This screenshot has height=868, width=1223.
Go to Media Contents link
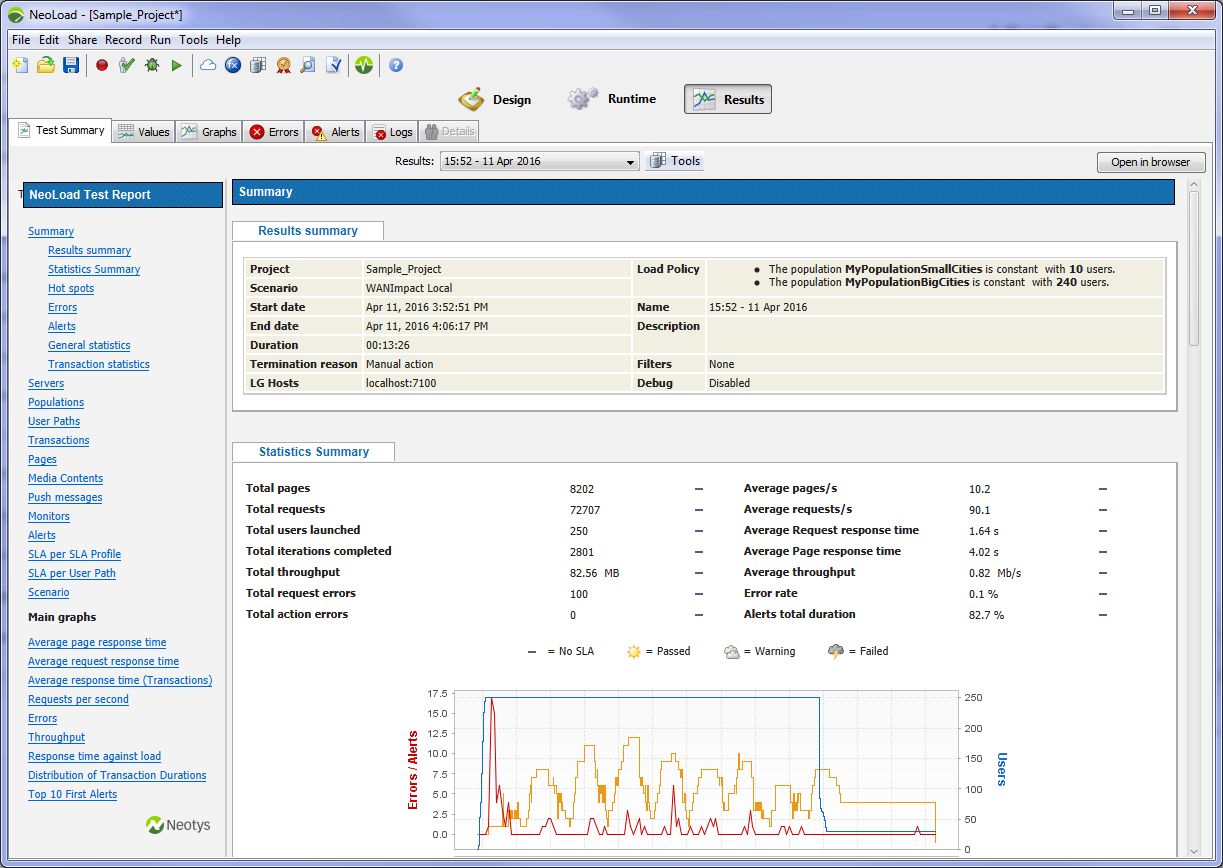[x=65, y=478]
